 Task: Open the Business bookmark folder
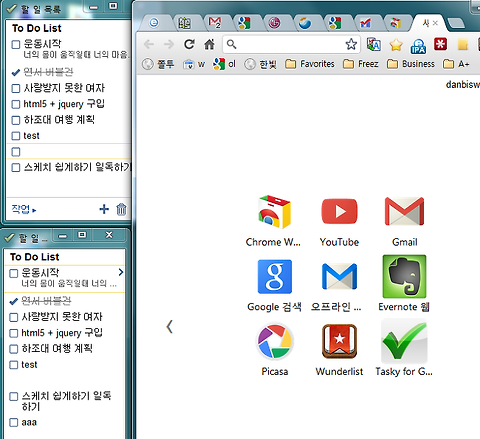[x=411, y=64]
